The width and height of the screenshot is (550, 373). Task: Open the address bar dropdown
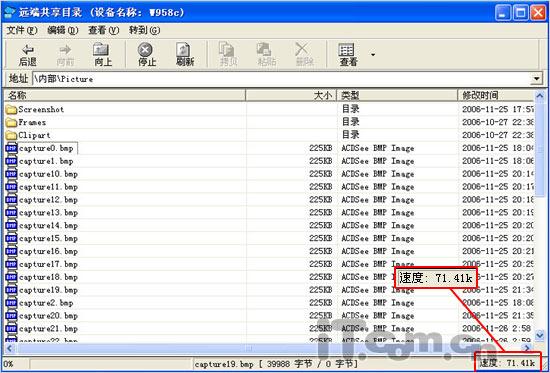pyautogui.click(x=536, y=79)
